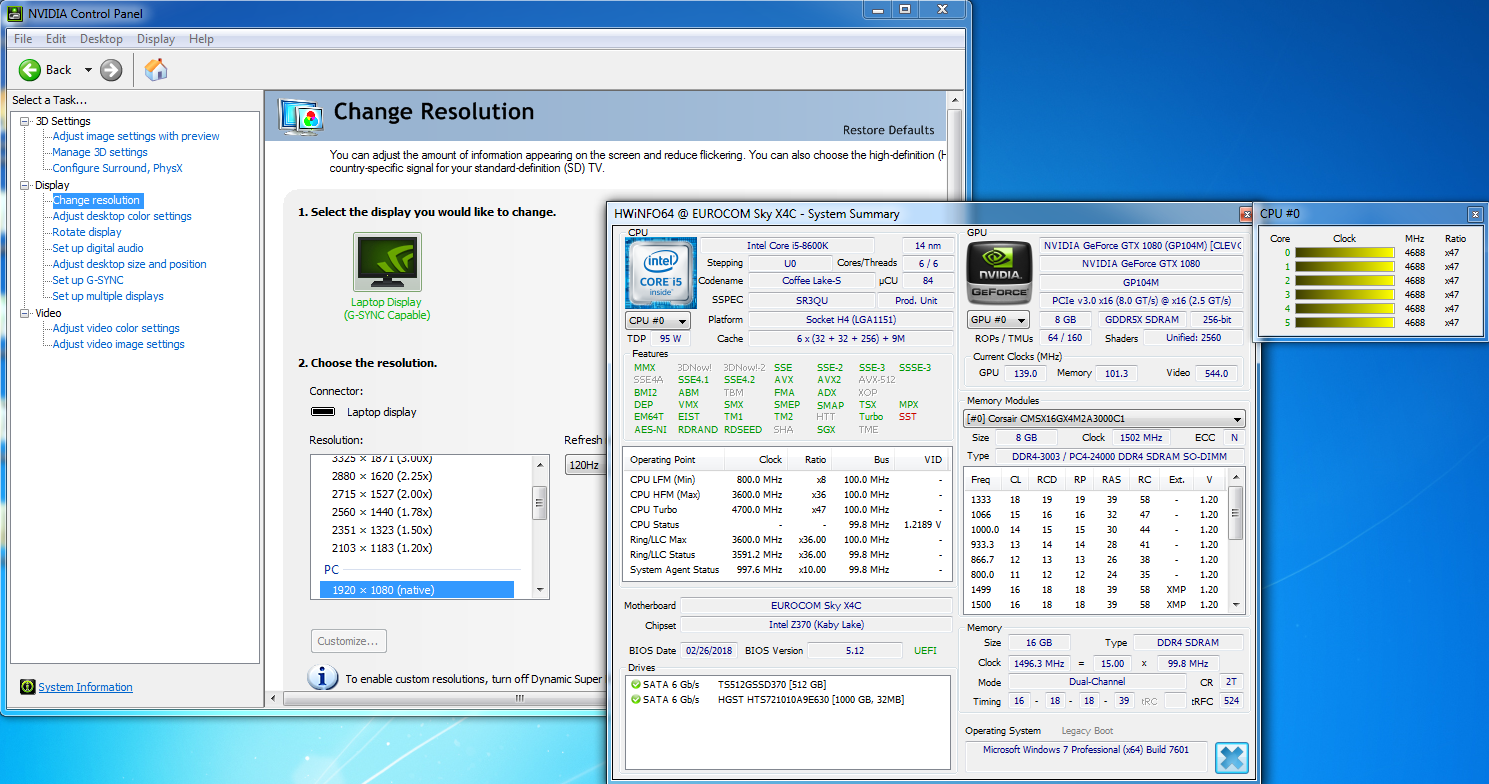Click Core 3 clock bar
This screenshot has height=784, width=1489.
pos(1345,295)
